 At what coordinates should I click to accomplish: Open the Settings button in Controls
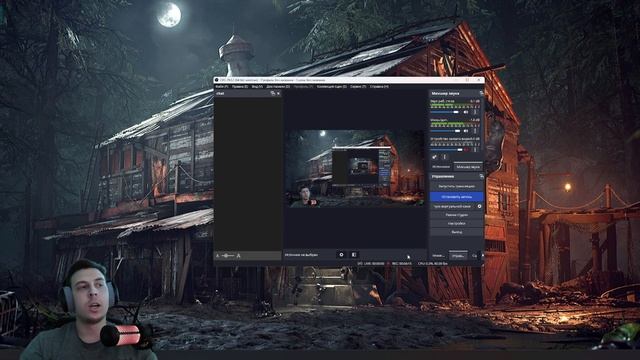click(x=457, y=224)
